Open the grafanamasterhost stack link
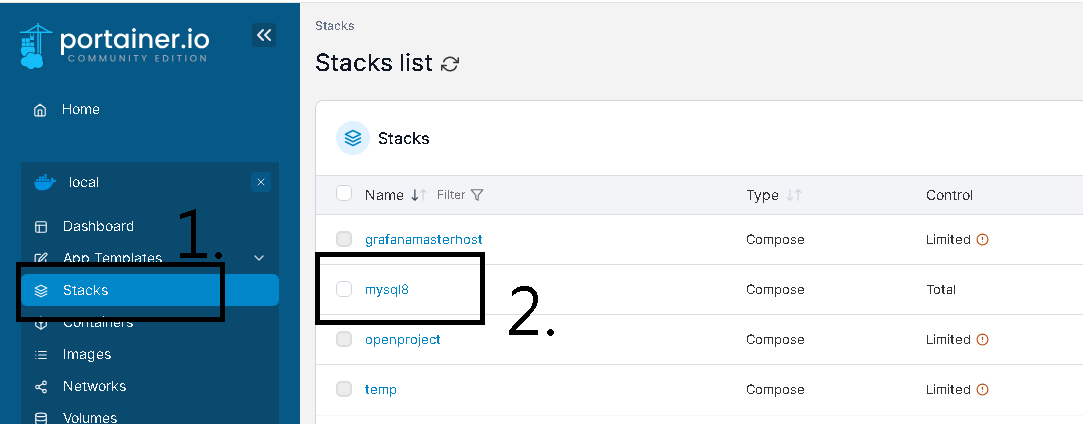 point(423,240)
